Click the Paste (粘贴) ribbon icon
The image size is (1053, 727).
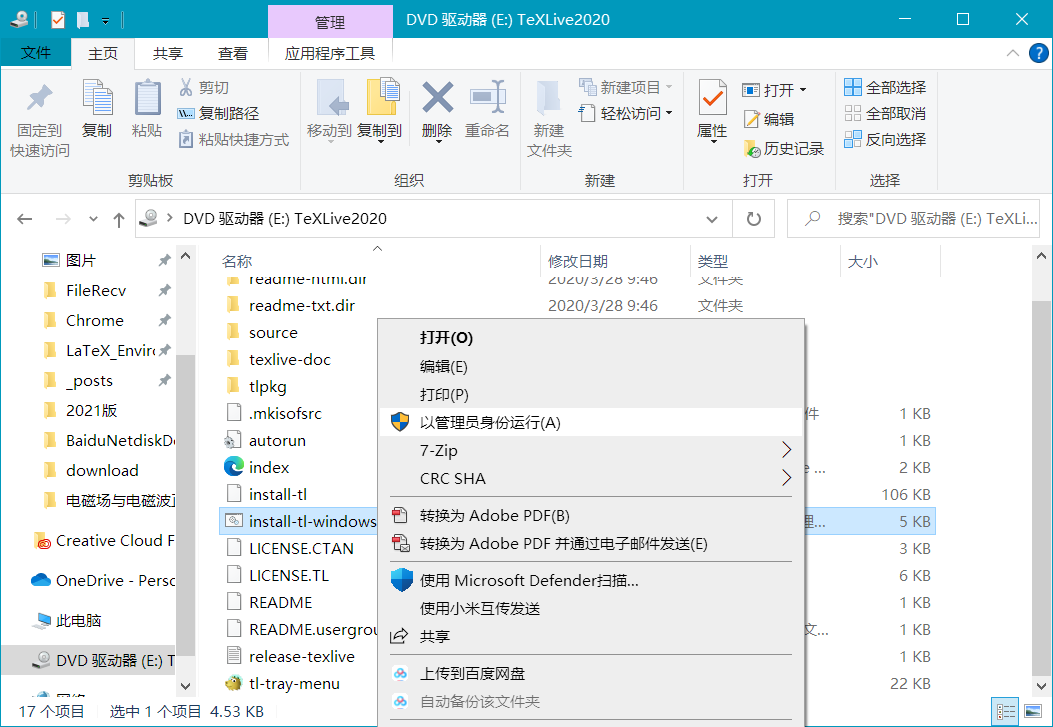tap(148, 113)
